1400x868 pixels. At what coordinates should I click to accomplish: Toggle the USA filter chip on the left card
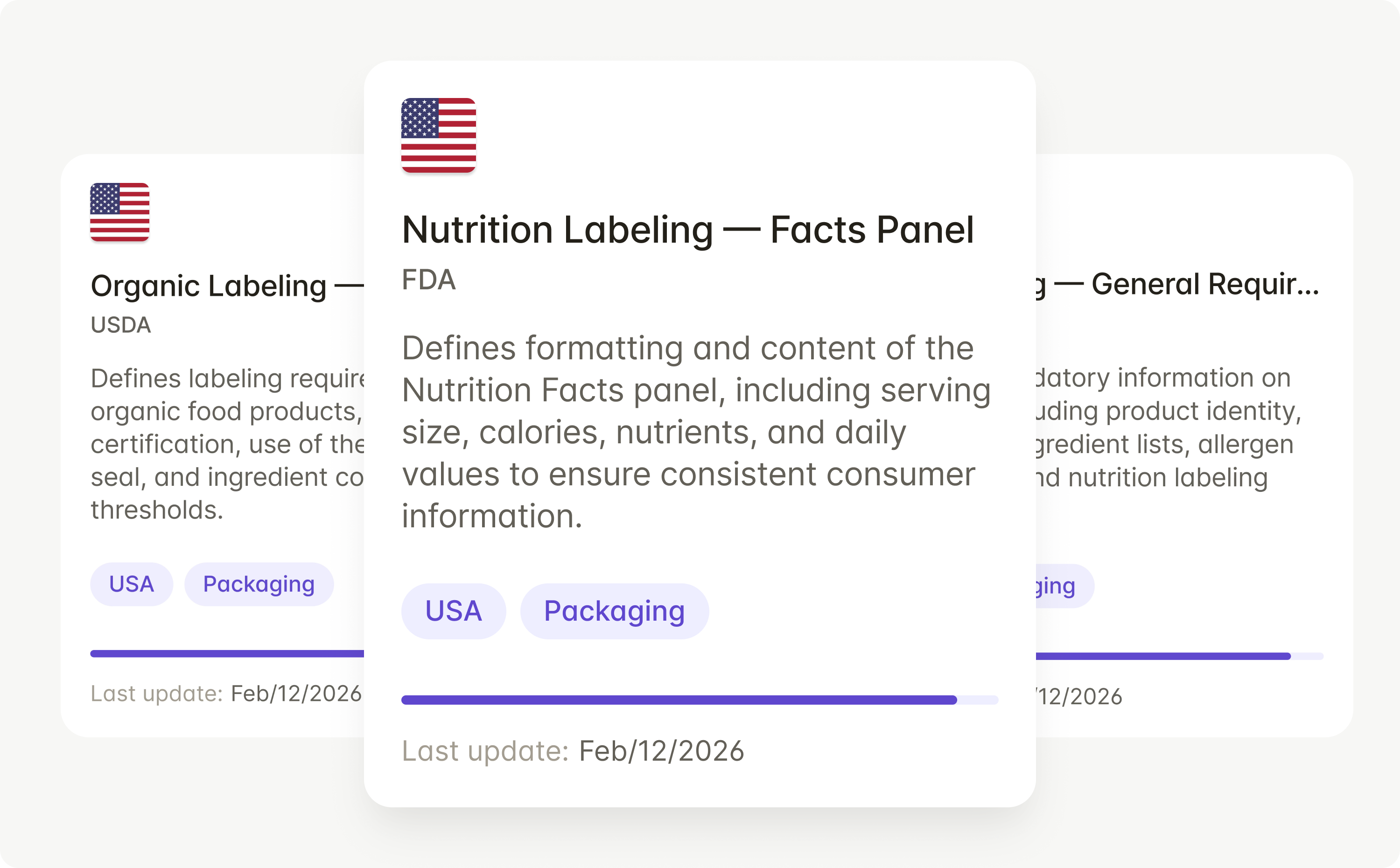pos(131,584)
